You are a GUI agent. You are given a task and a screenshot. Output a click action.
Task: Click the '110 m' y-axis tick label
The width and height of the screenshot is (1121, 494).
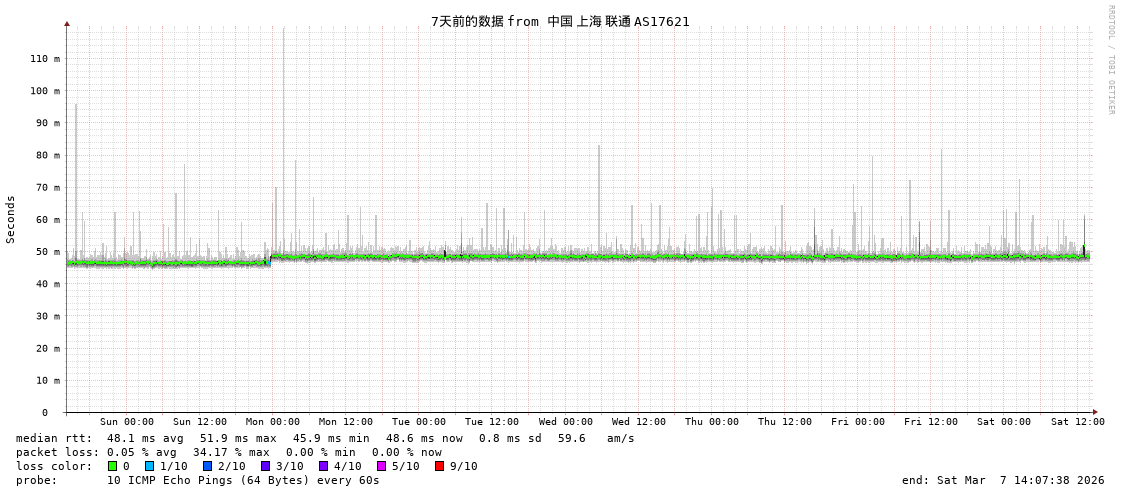pos(45,59)
